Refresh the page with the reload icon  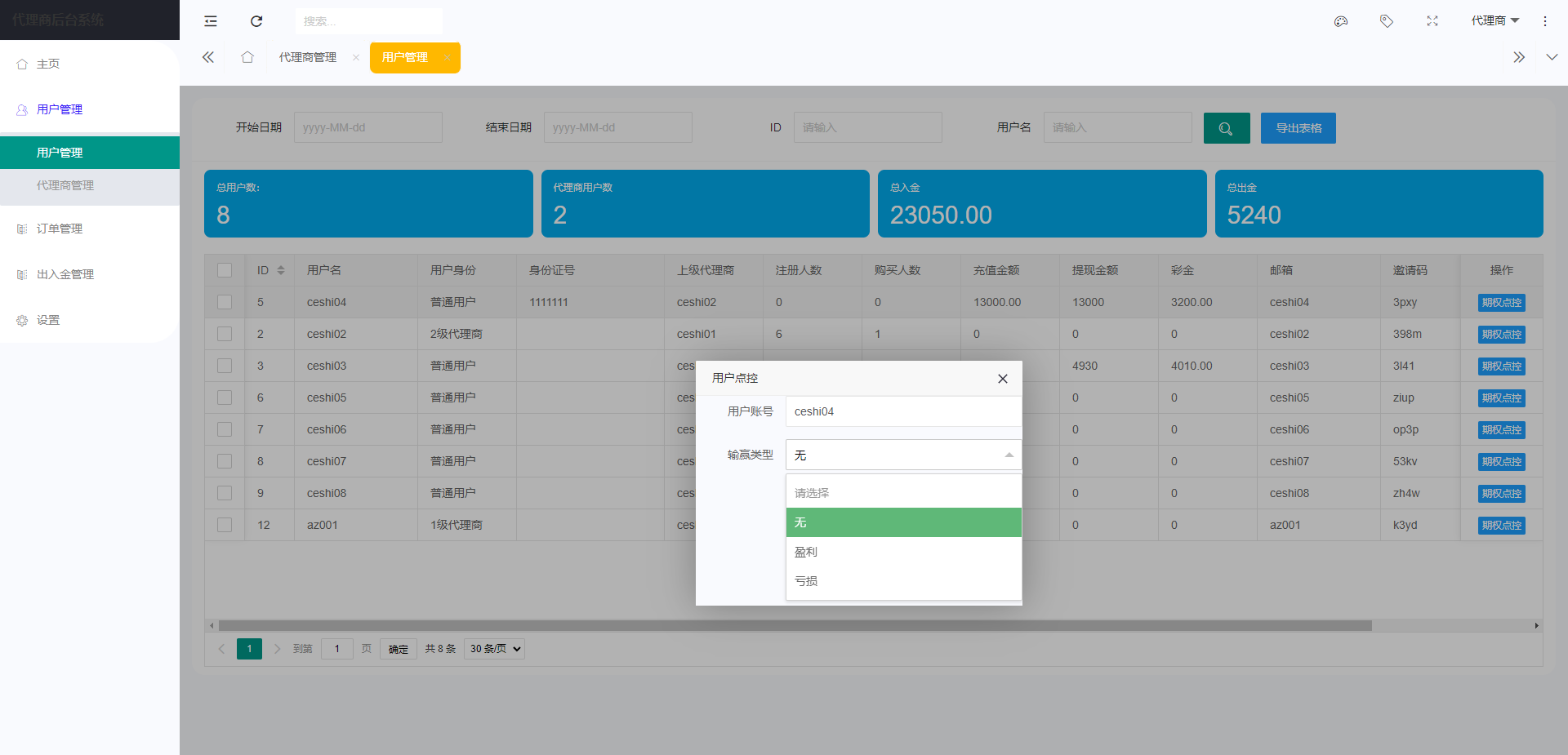point(256,21)
